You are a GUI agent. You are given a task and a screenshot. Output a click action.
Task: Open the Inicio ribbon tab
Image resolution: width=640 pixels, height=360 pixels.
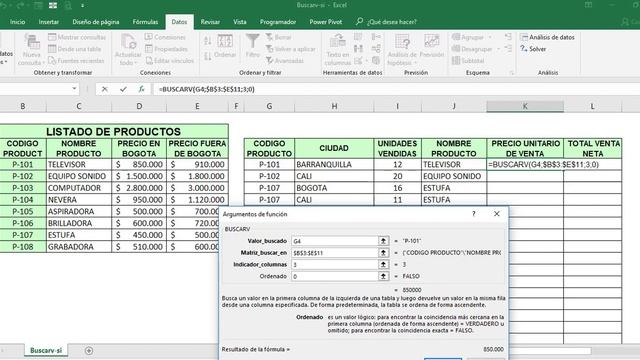click(18, 22)
